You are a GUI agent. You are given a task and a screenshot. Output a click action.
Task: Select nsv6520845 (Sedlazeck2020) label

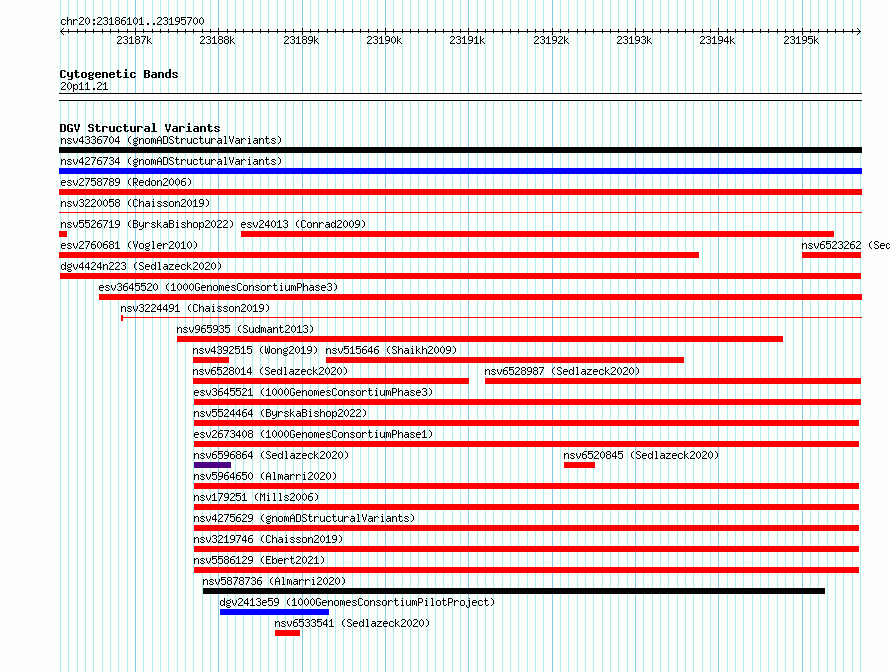pyautogui.click(x=641, y=455)
